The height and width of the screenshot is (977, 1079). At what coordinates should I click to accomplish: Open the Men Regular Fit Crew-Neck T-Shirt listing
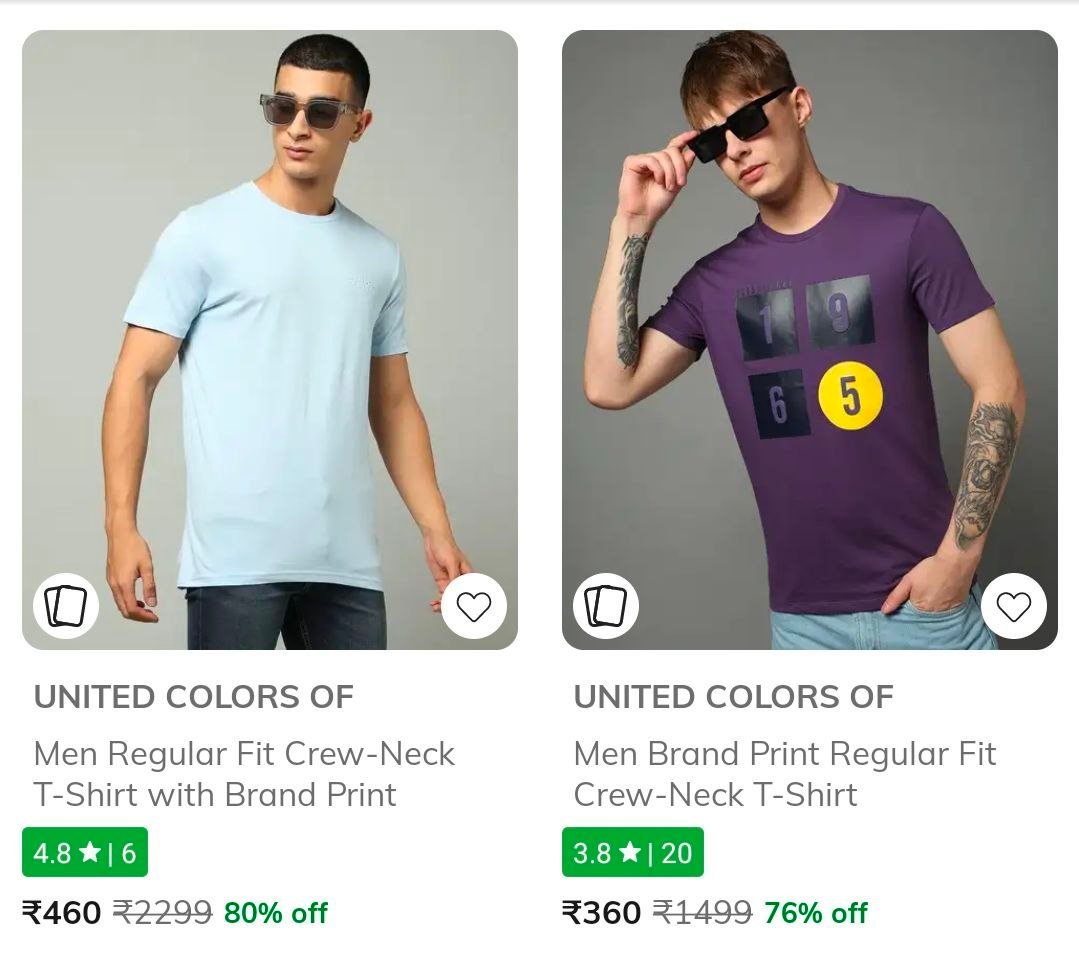pos(244,775)
